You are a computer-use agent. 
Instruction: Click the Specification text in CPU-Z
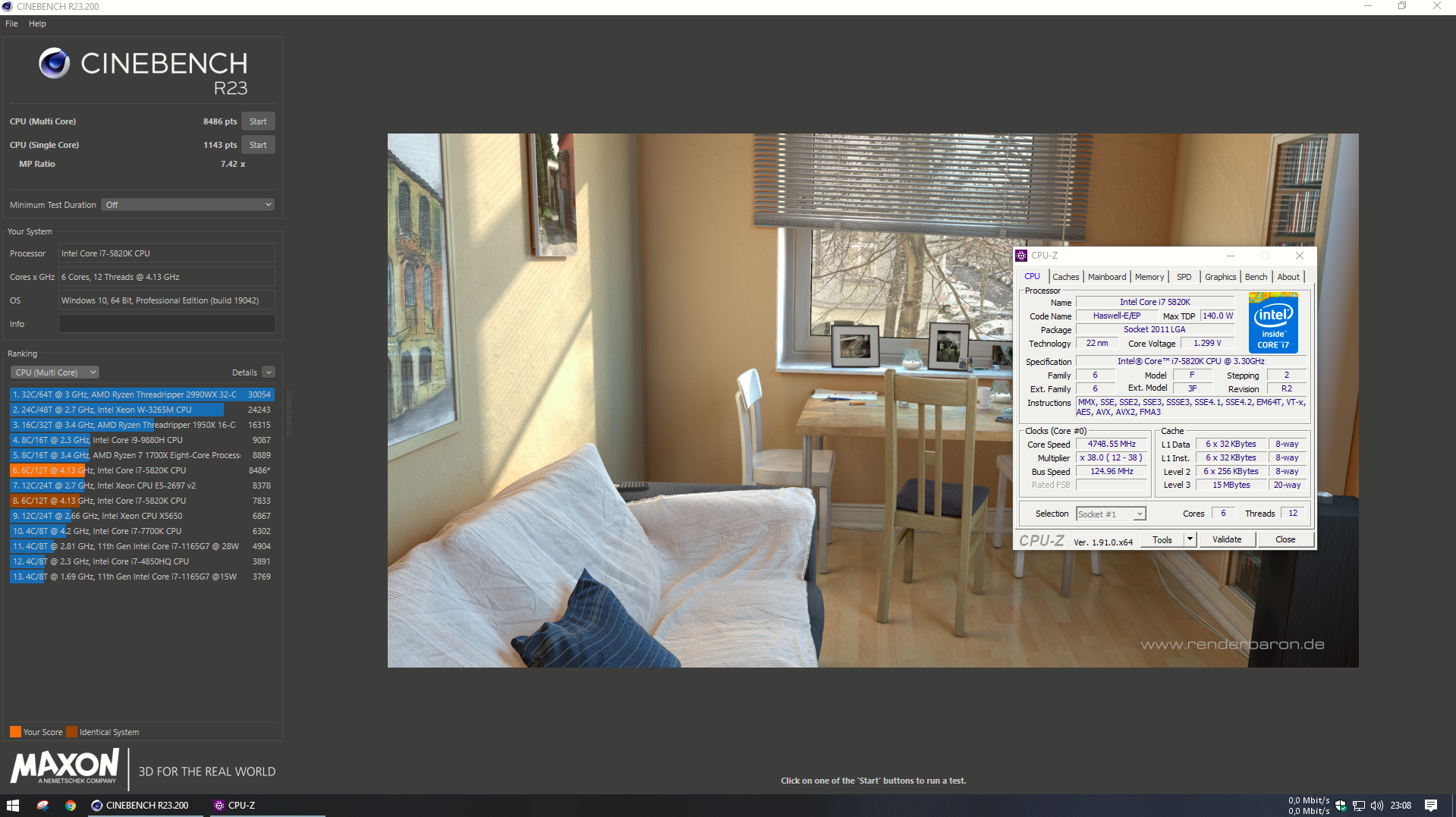(x=1190, y=362)
